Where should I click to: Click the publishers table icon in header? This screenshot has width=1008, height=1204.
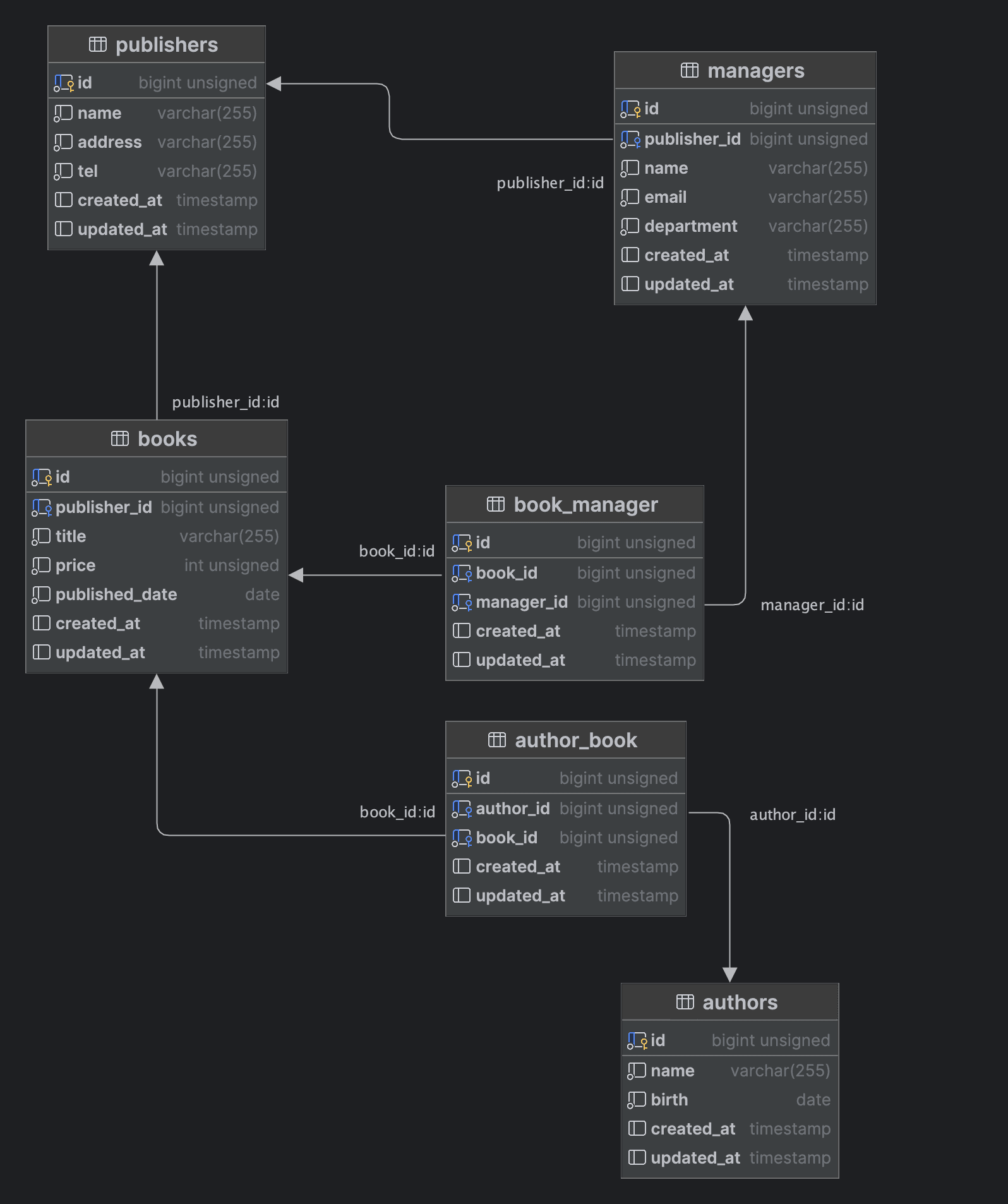tap(98, 44)
